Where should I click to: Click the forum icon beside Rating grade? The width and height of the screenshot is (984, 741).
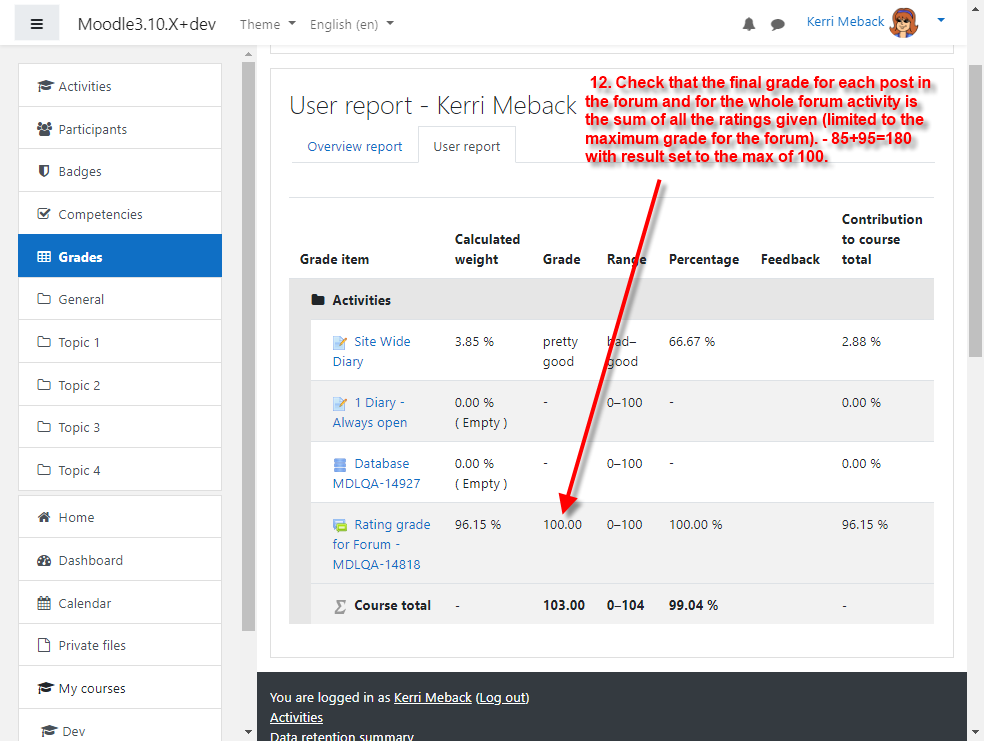click(x=340, y=525)
